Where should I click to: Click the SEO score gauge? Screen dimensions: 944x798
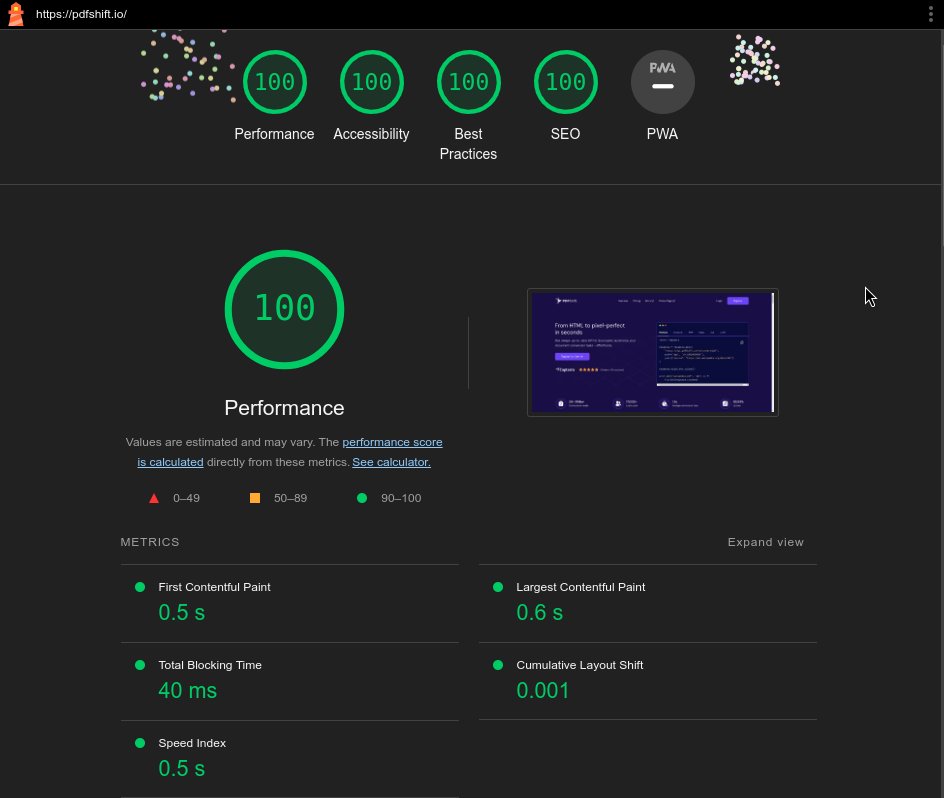(565, 82)
